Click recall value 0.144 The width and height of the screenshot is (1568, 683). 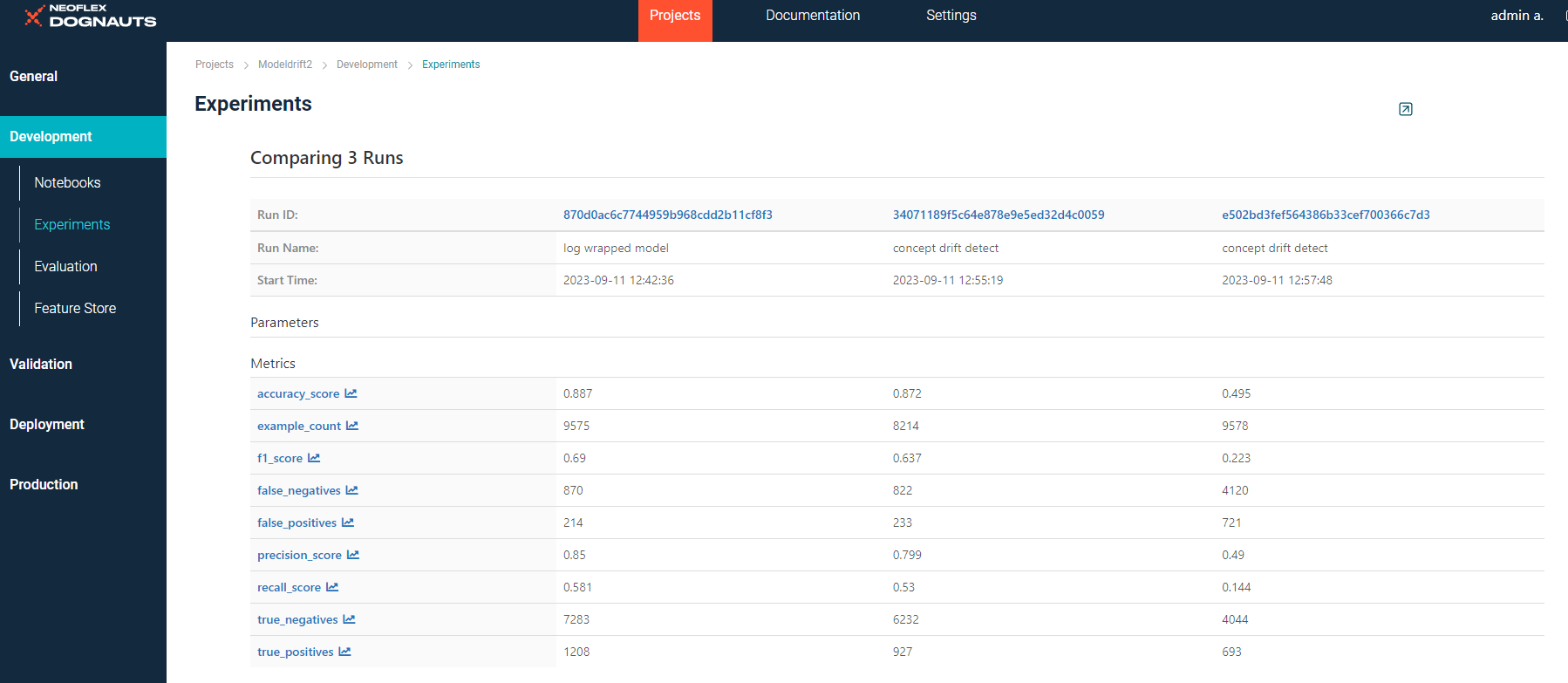pos(1236,587)
